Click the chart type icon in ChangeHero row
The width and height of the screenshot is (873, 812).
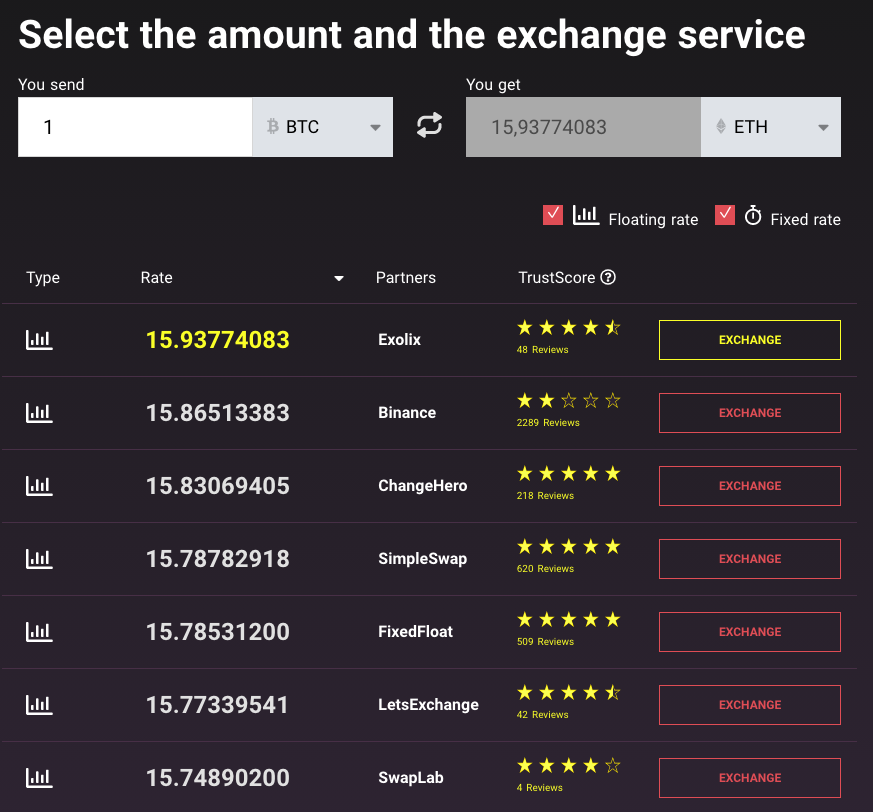(39, 486)
